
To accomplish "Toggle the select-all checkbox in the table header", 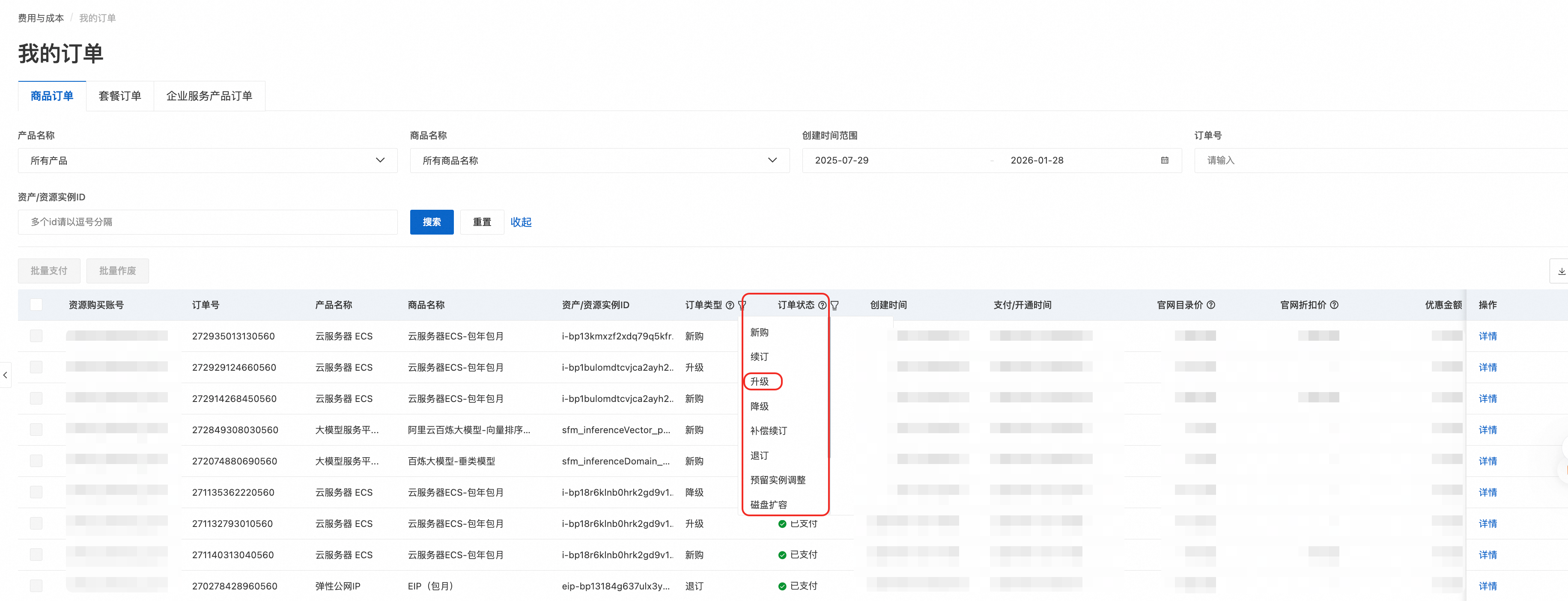I will tap(36, 305).
